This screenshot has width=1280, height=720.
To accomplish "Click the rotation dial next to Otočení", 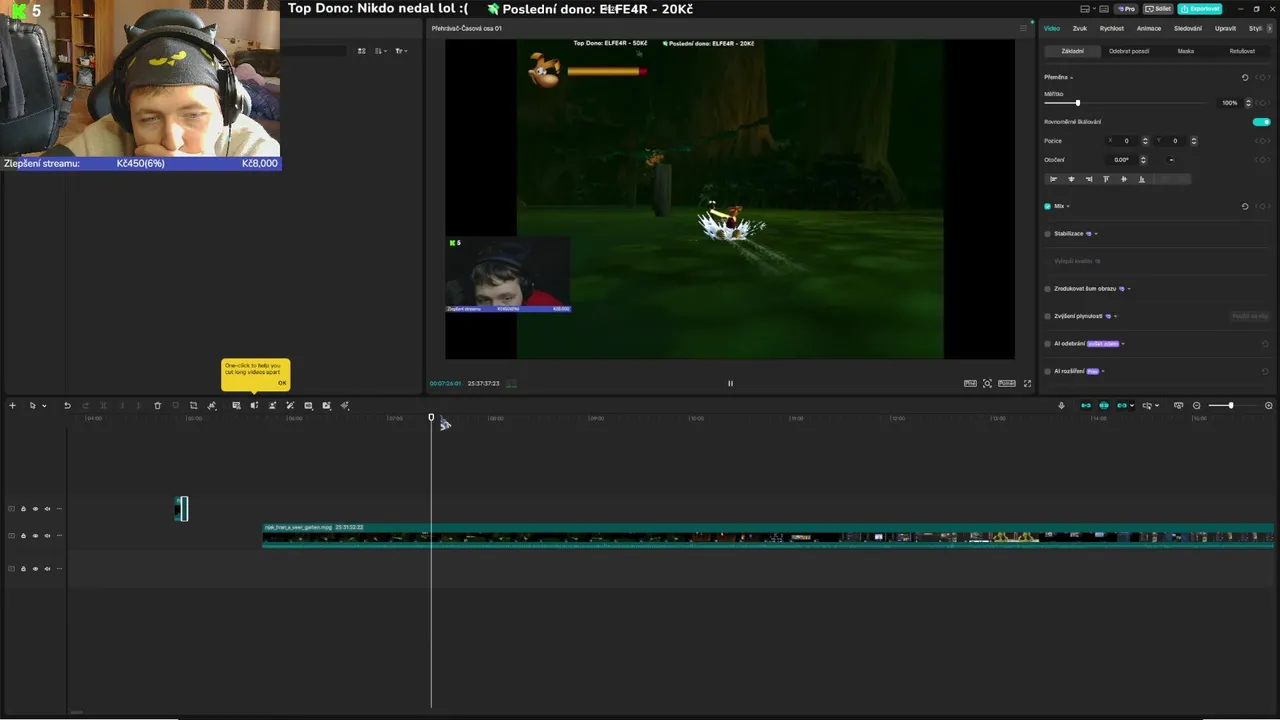I will 1171,160.
